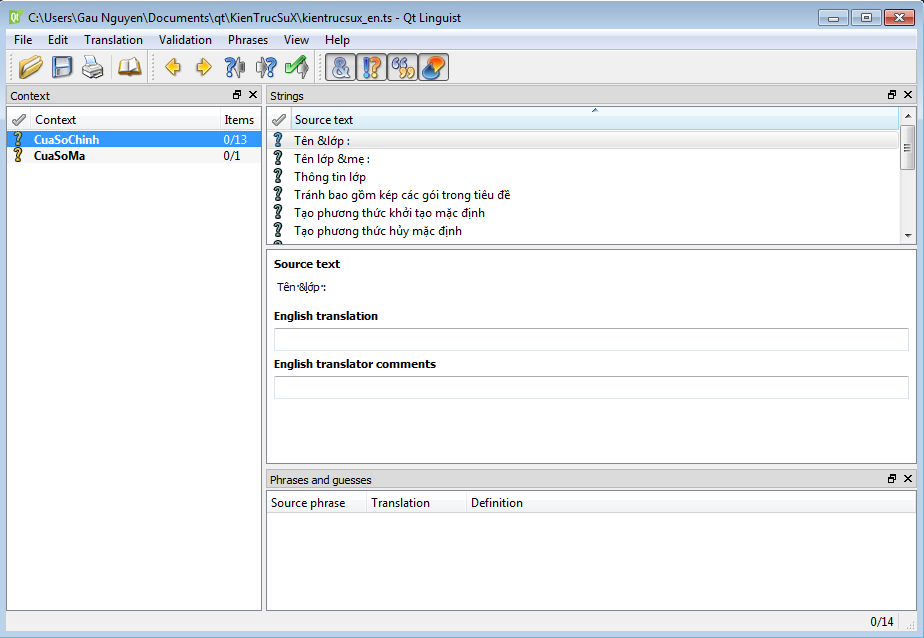Screen dimensions: 924x638
Task: Open the File menu
Action: coord(23,39)
